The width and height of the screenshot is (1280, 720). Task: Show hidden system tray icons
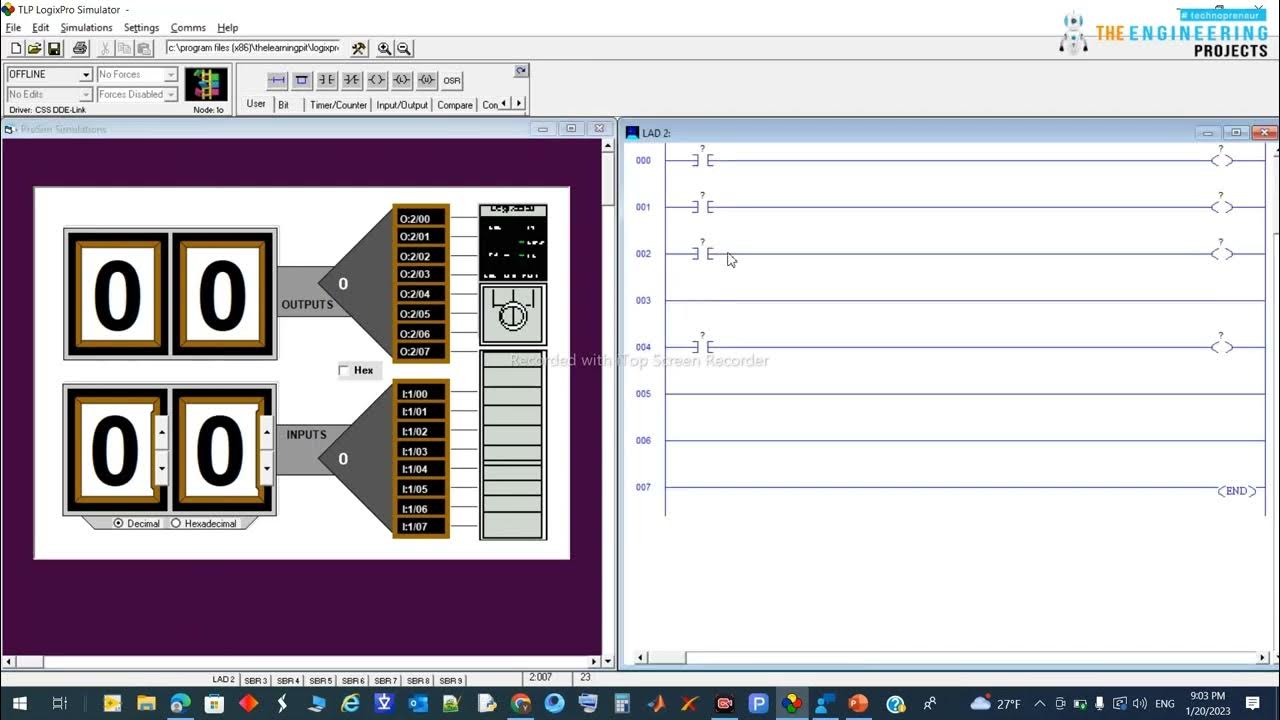click(1039, 704)
